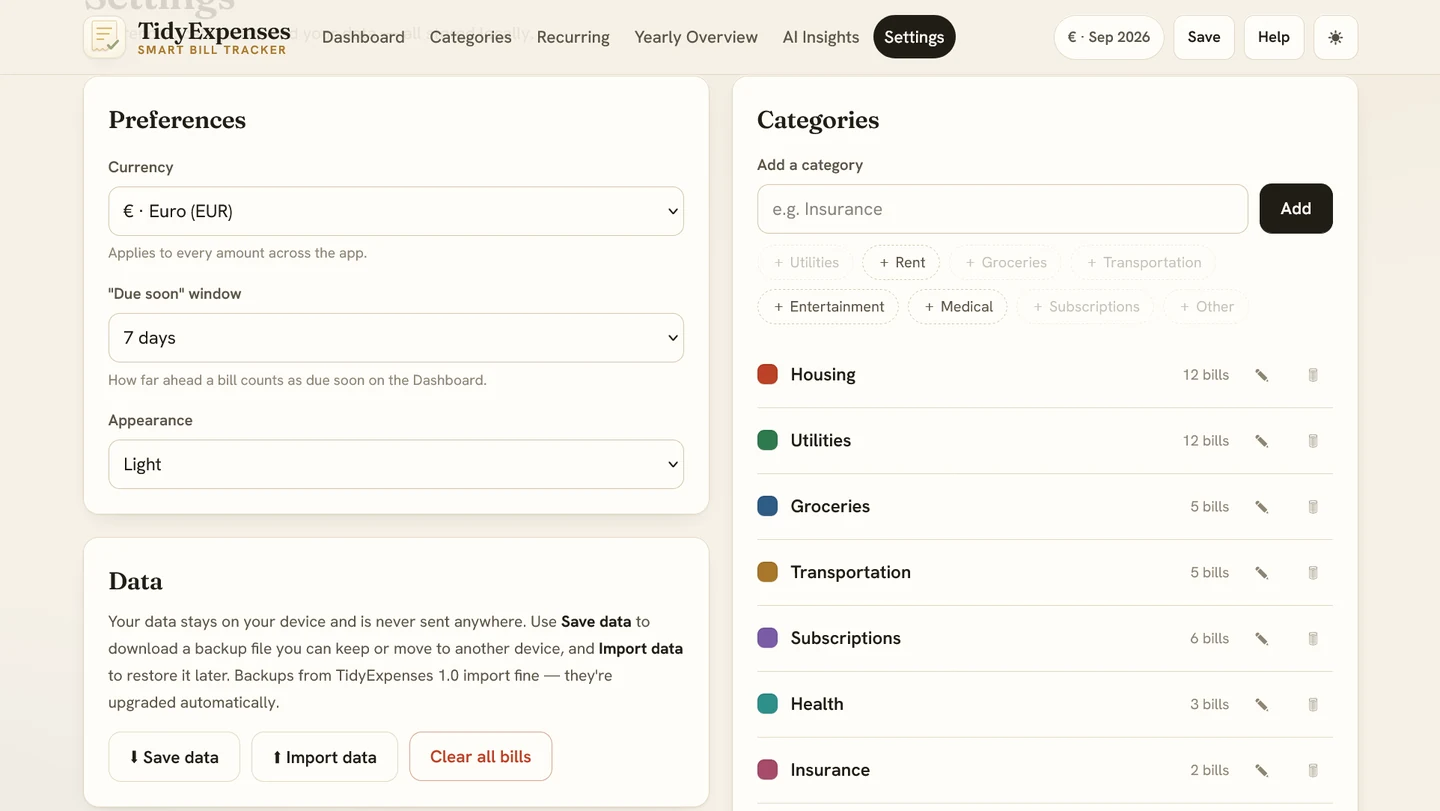Edit the Transportation category
This screenshot has width=1440, height=811.
pyautogui.click(x=1262, y=573)
